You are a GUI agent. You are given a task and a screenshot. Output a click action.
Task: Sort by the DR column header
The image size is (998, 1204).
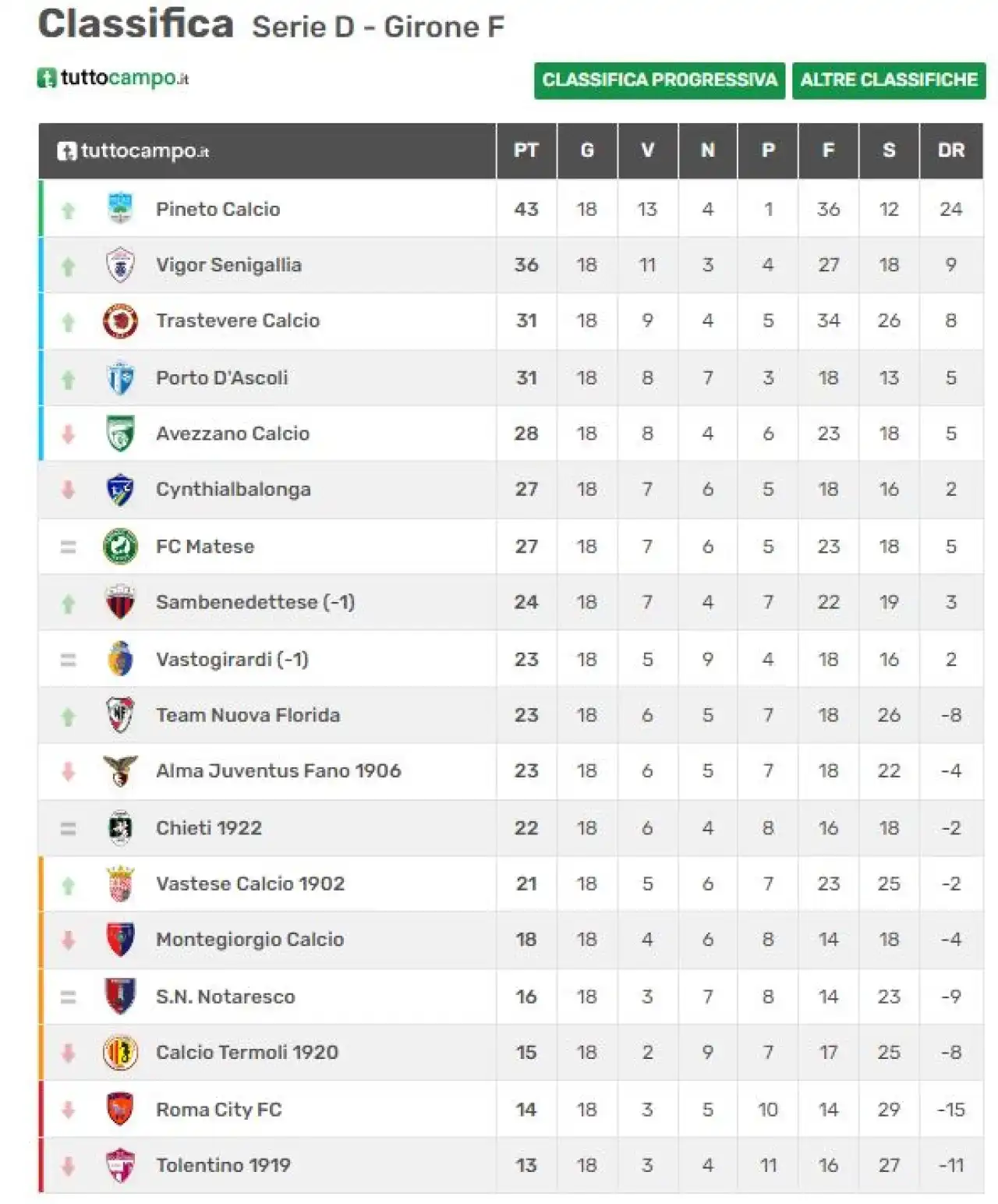click(951, 150)
